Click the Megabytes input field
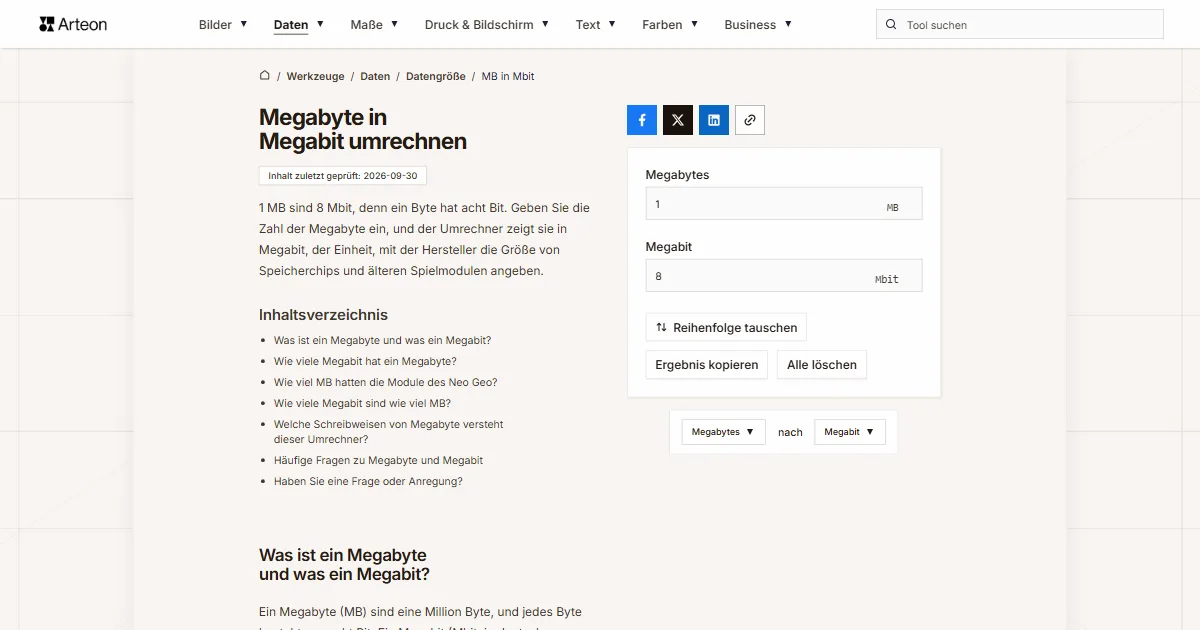 (x=784, y=204)
